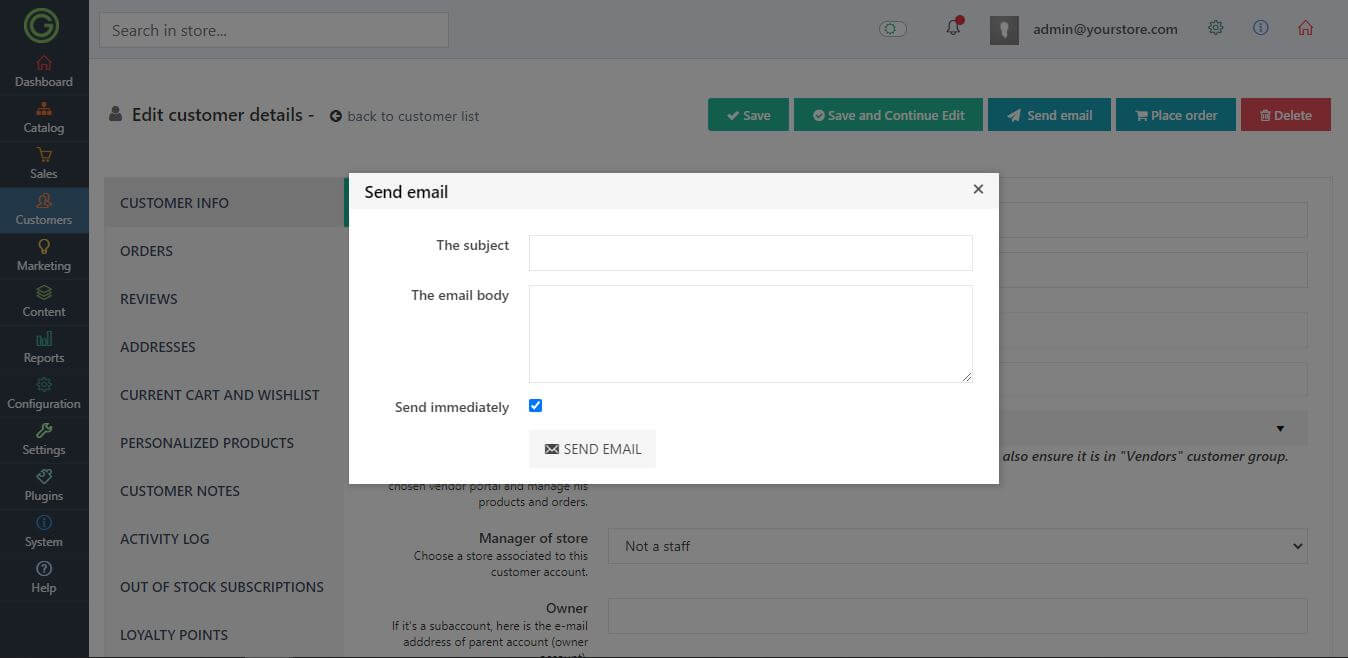Click the subject input field

pos(751,253)
